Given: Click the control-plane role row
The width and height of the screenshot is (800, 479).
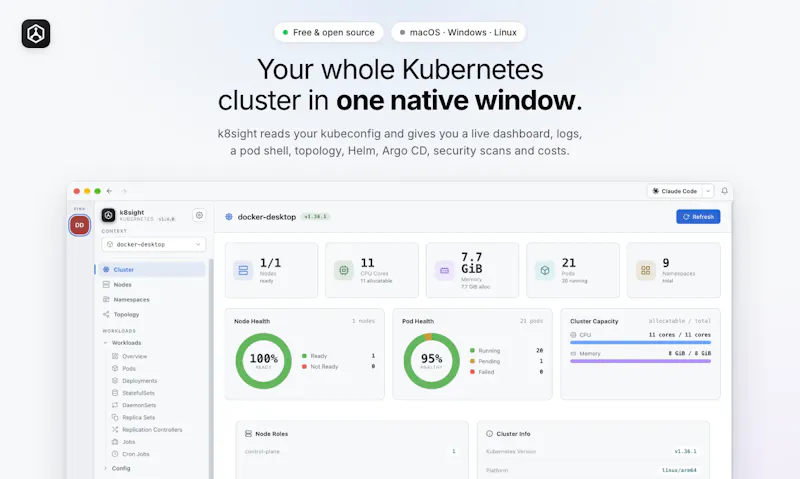Looking at the screenshot, I should click(x=351, y=451).
